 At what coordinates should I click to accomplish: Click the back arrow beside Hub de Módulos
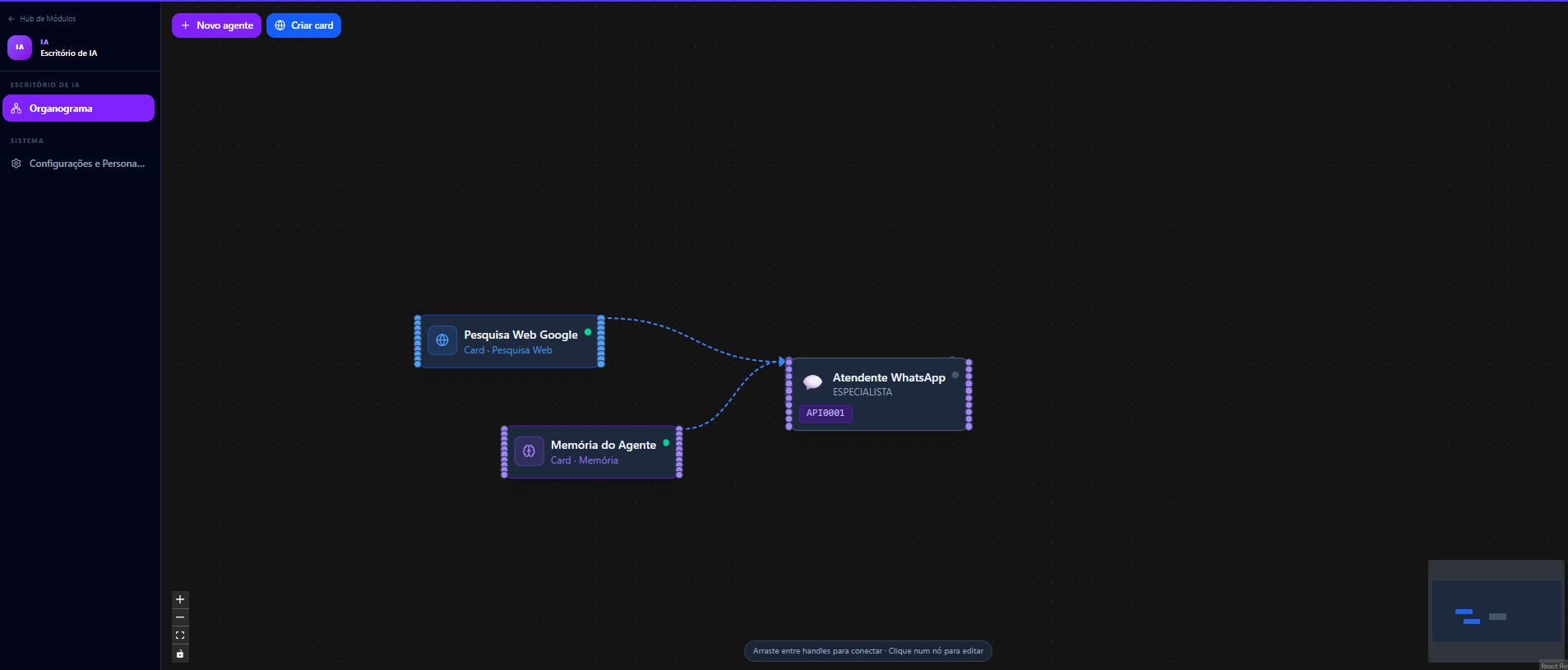coord(12,18)
